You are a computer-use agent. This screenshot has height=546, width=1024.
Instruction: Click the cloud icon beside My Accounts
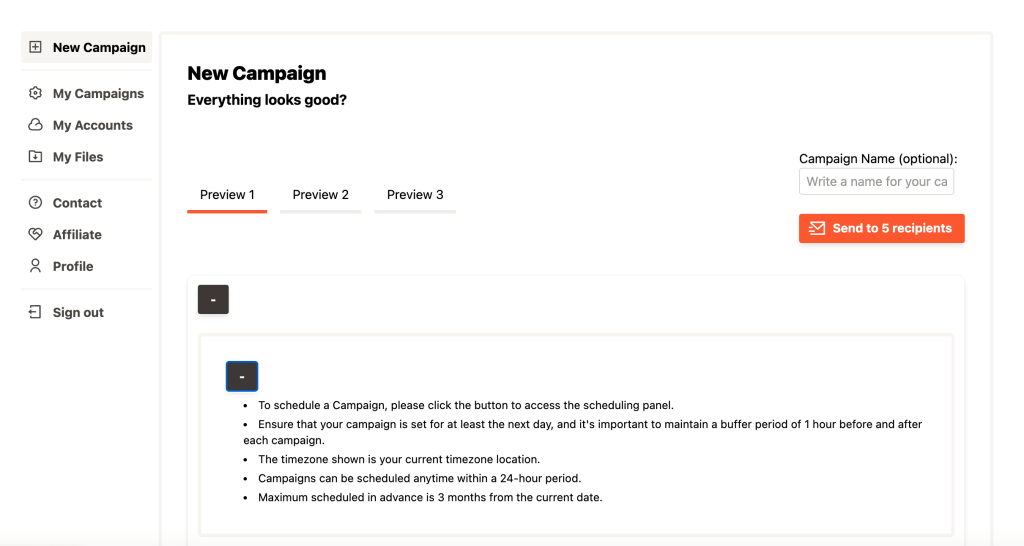(36, 125)
